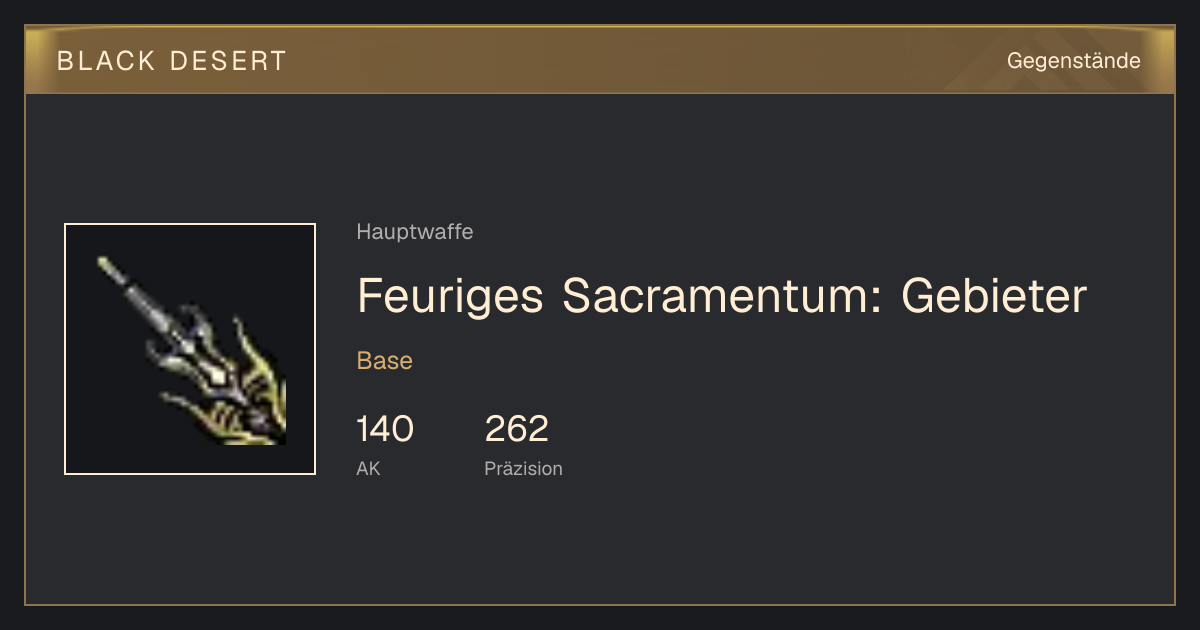Click the sword item icon
This screenshot has width=1200, height=630.
click(190, 349)
